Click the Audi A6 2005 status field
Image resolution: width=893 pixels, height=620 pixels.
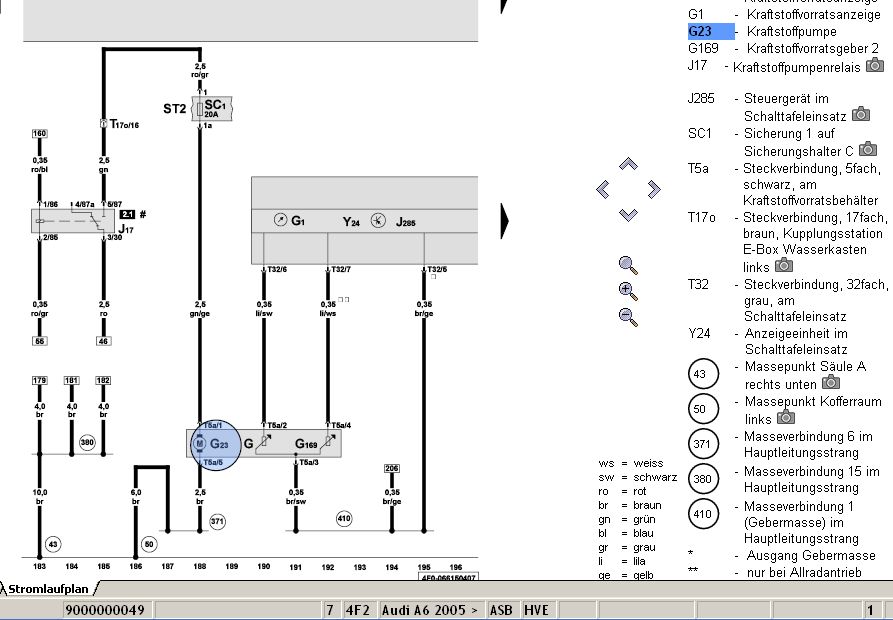coord(430,609)
